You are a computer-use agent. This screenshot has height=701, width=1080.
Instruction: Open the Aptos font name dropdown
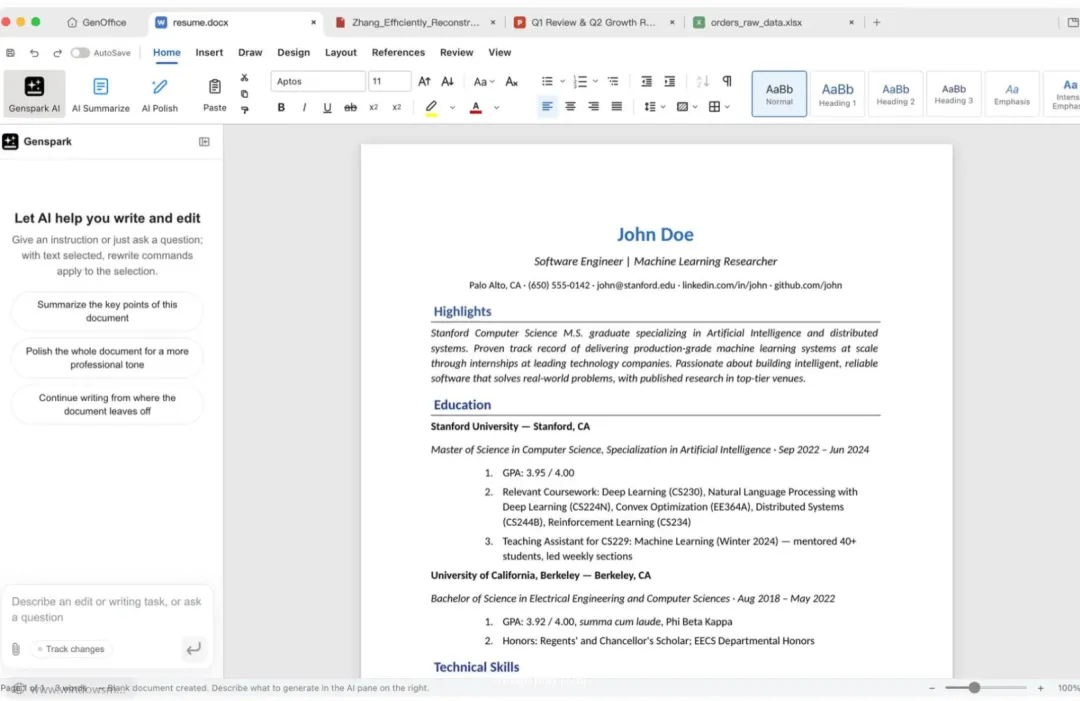tap(318, 81)
